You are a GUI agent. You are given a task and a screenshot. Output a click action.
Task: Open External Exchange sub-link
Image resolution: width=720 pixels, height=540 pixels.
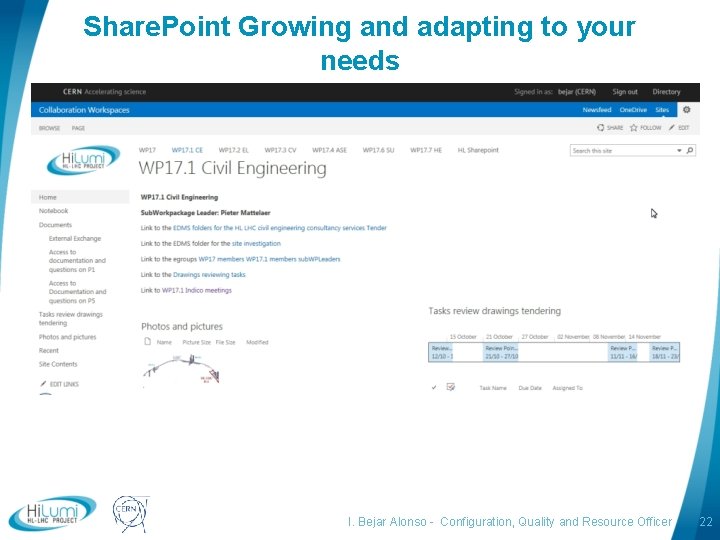(x=75, y=238)
